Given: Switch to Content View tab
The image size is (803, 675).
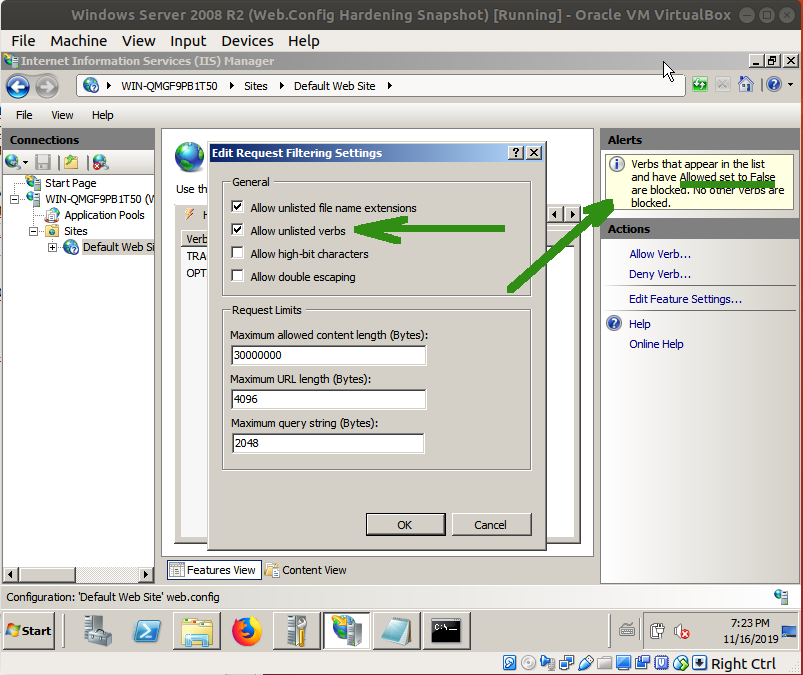Looking at the screenshot, I should pos(306,570).
